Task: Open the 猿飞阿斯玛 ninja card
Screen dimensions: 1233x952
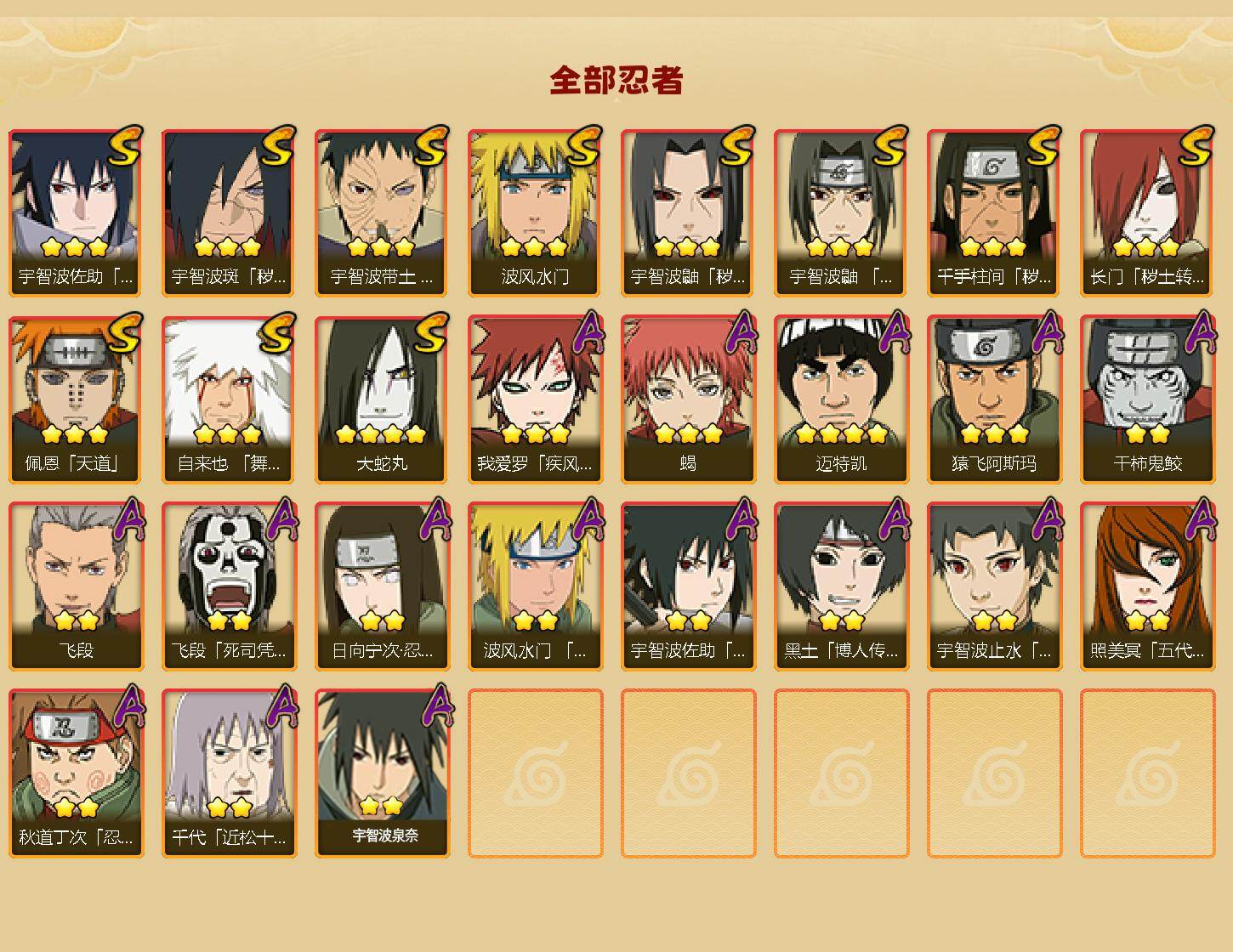Action: click(994, 399)
